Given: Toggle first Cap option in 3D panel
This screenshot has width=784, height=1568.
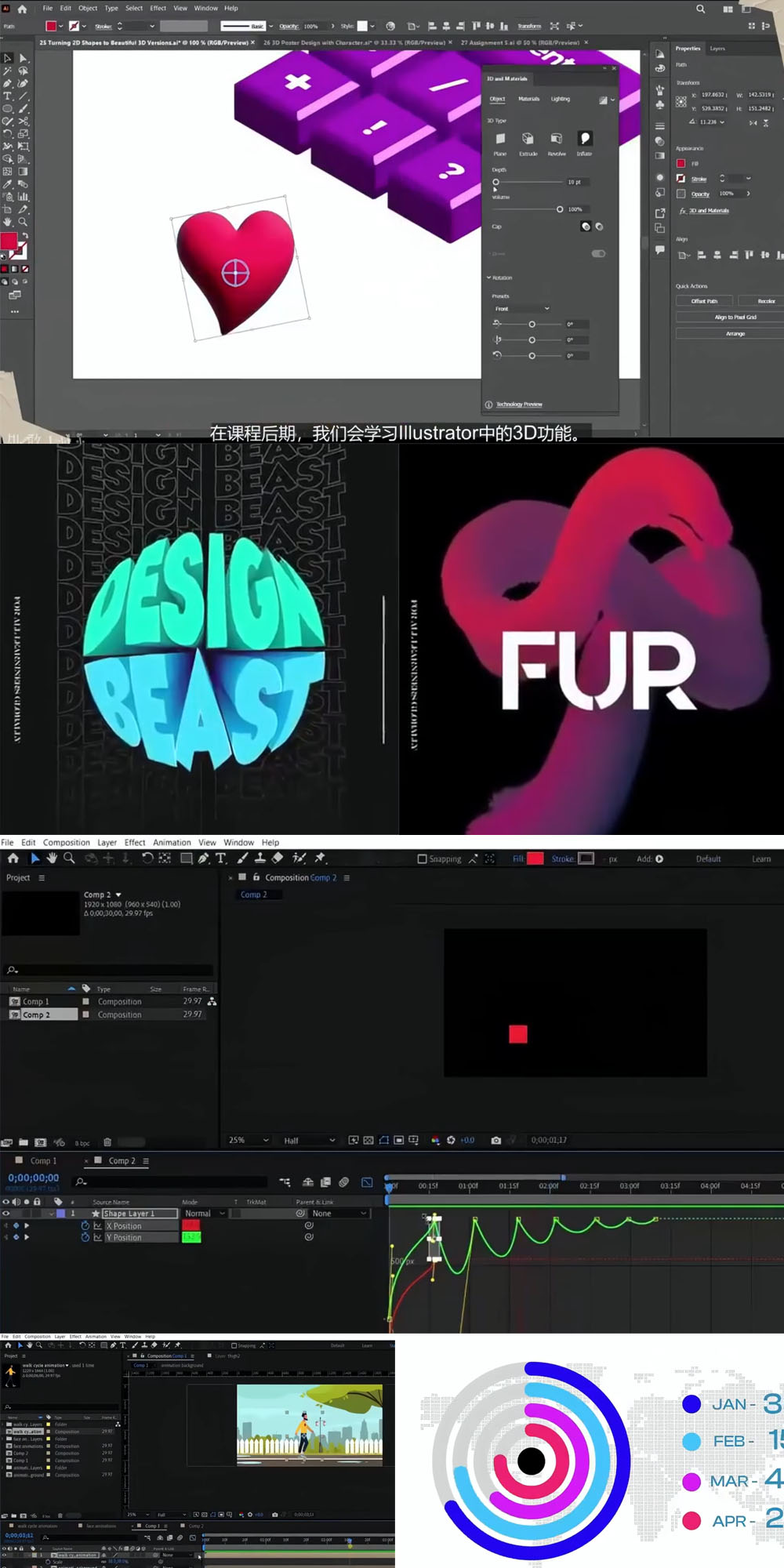Looking at the screenshot, I should tap(585, 227).
